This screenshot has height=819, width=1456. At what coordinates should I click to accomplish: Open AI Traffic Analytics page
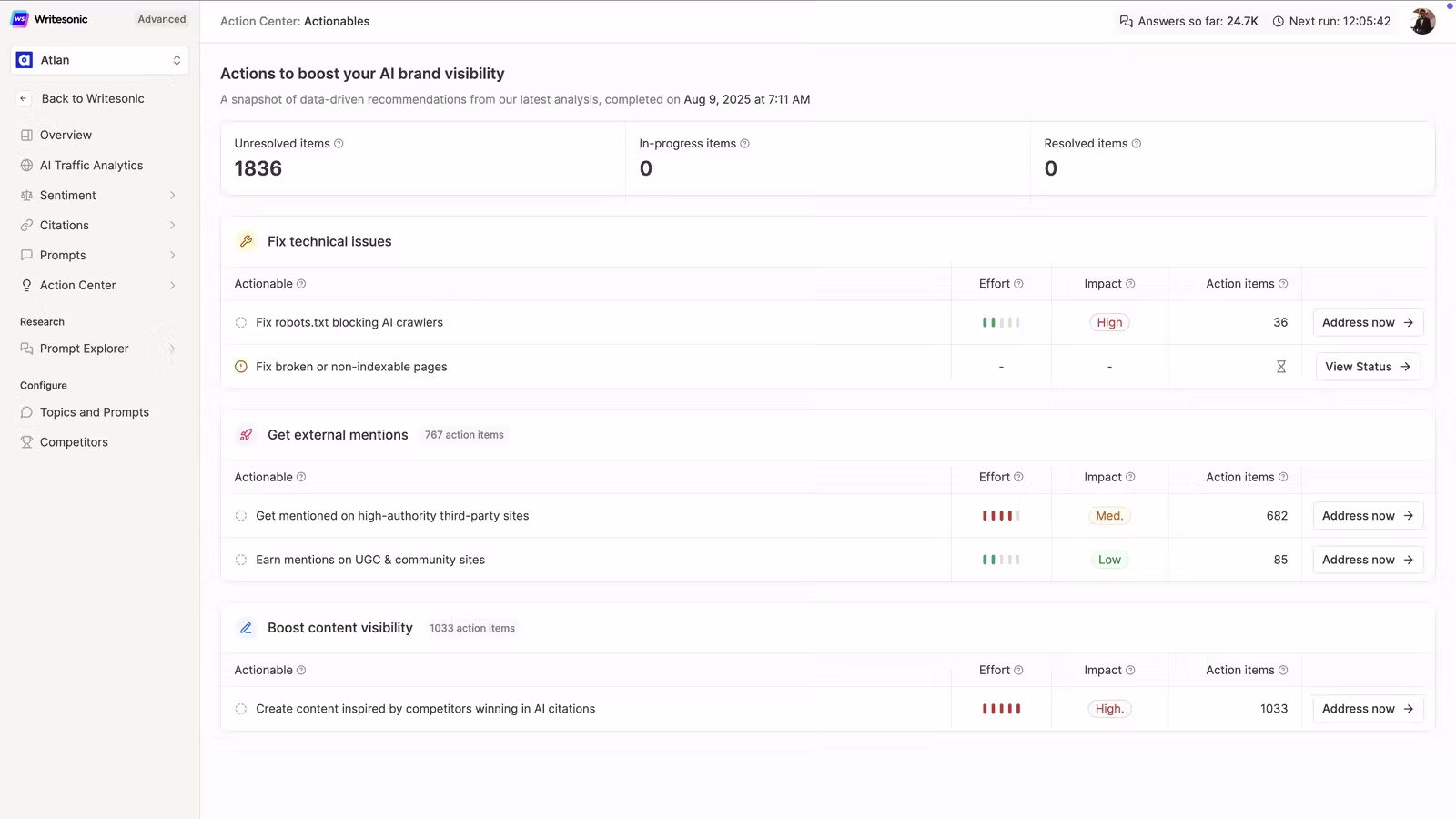91,166
